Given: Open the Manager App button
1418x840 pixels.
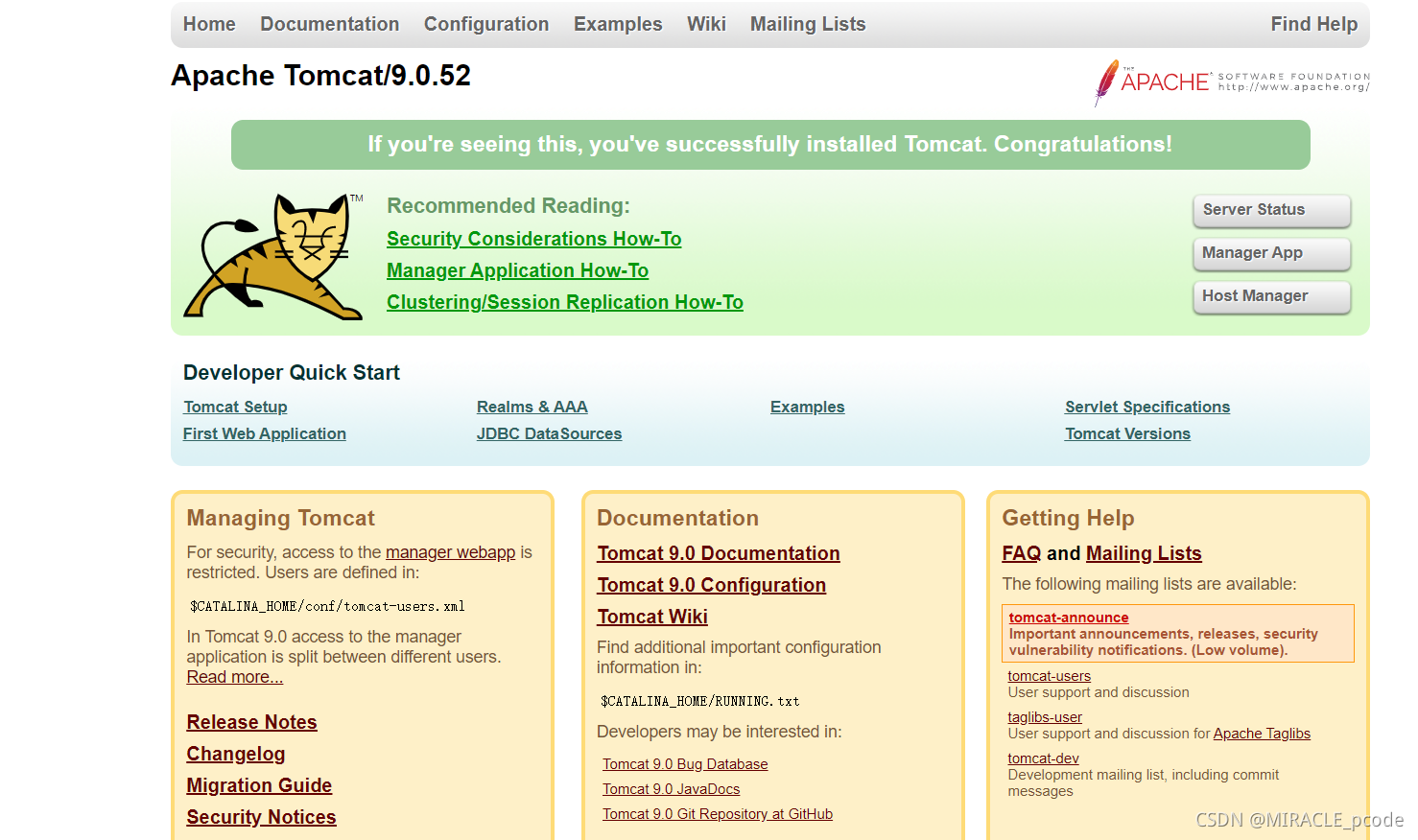Looking at the screenshot, I should (1271, 253).
